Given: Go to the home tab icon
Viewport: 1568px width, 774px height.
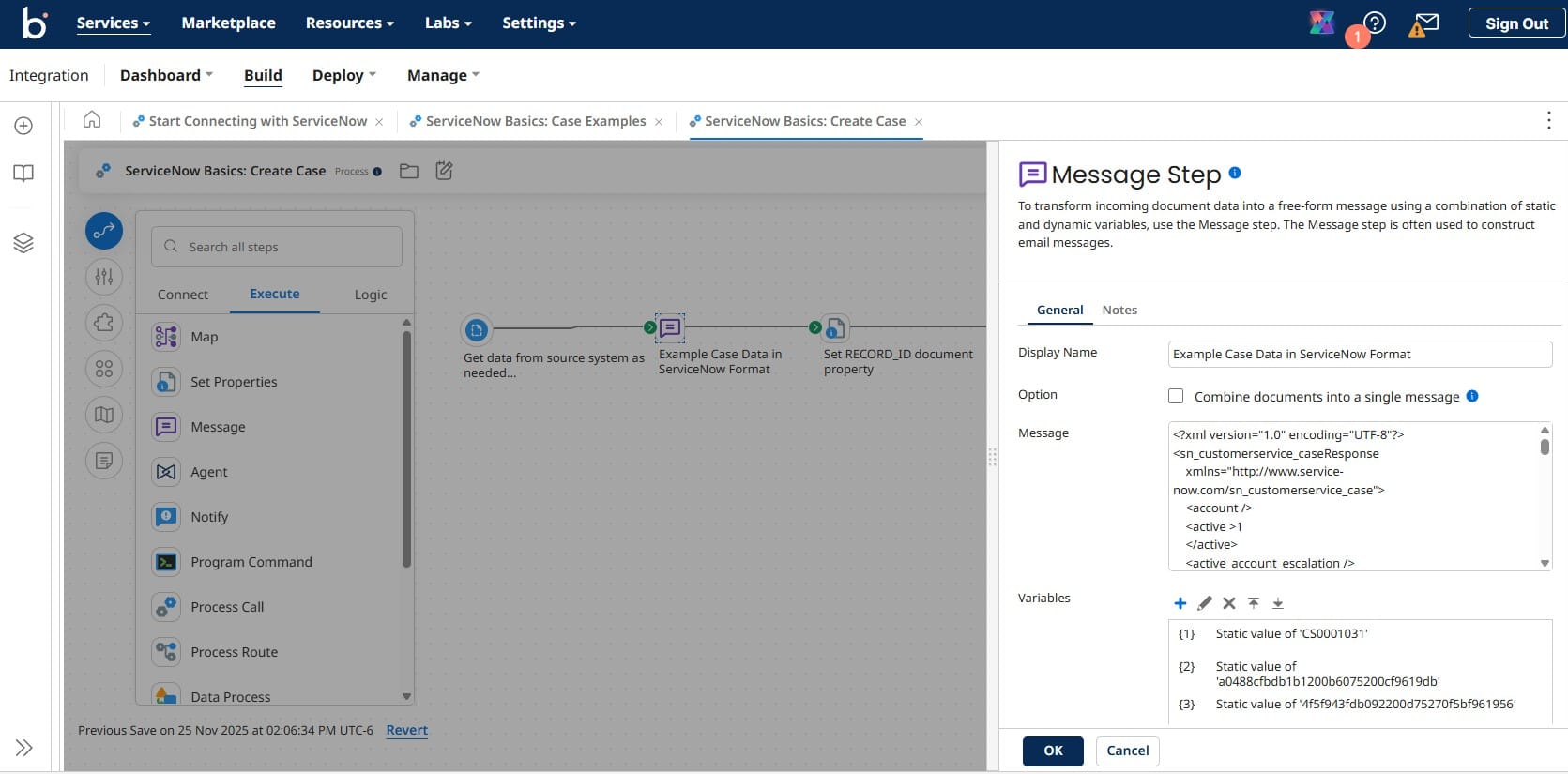Looking at the screenshot, I should [x=92, y=119].
